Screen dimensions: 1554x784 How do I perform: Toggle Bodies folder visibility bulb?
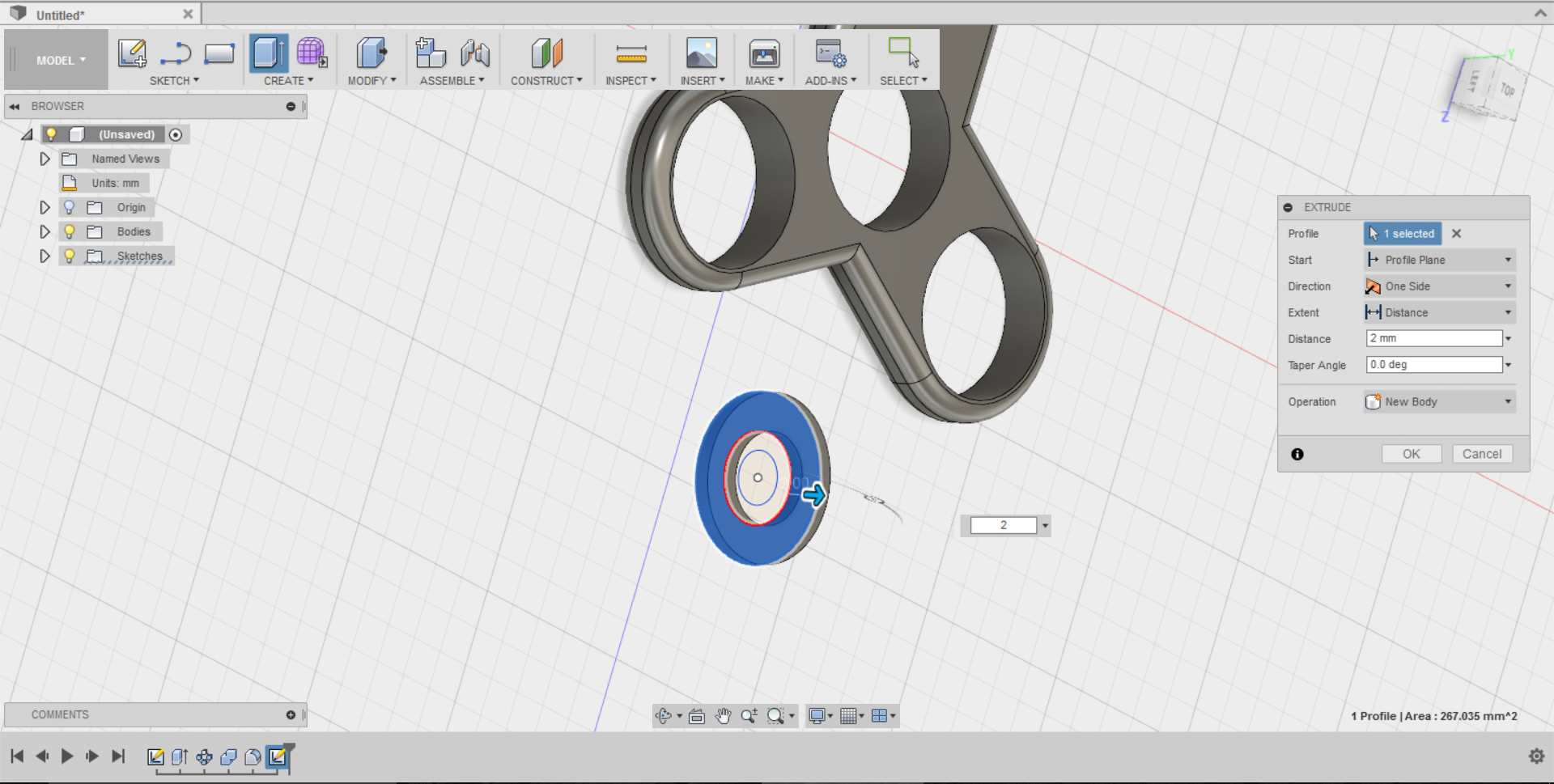pyautogui.click(x=70, y=231)
